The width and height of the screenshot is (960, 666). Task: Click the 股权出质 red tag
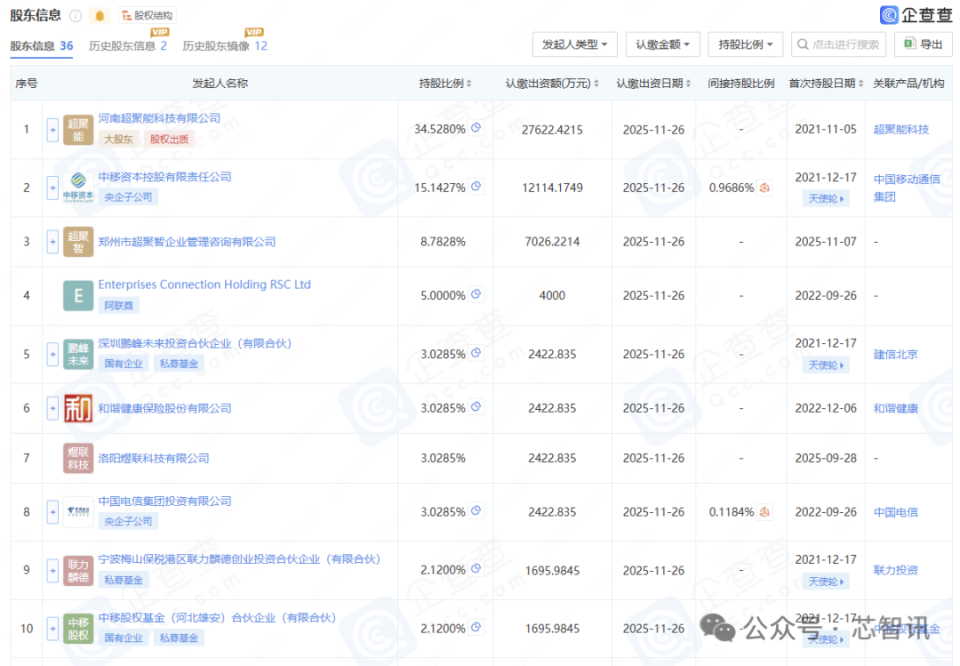click(x=169, y=139)
